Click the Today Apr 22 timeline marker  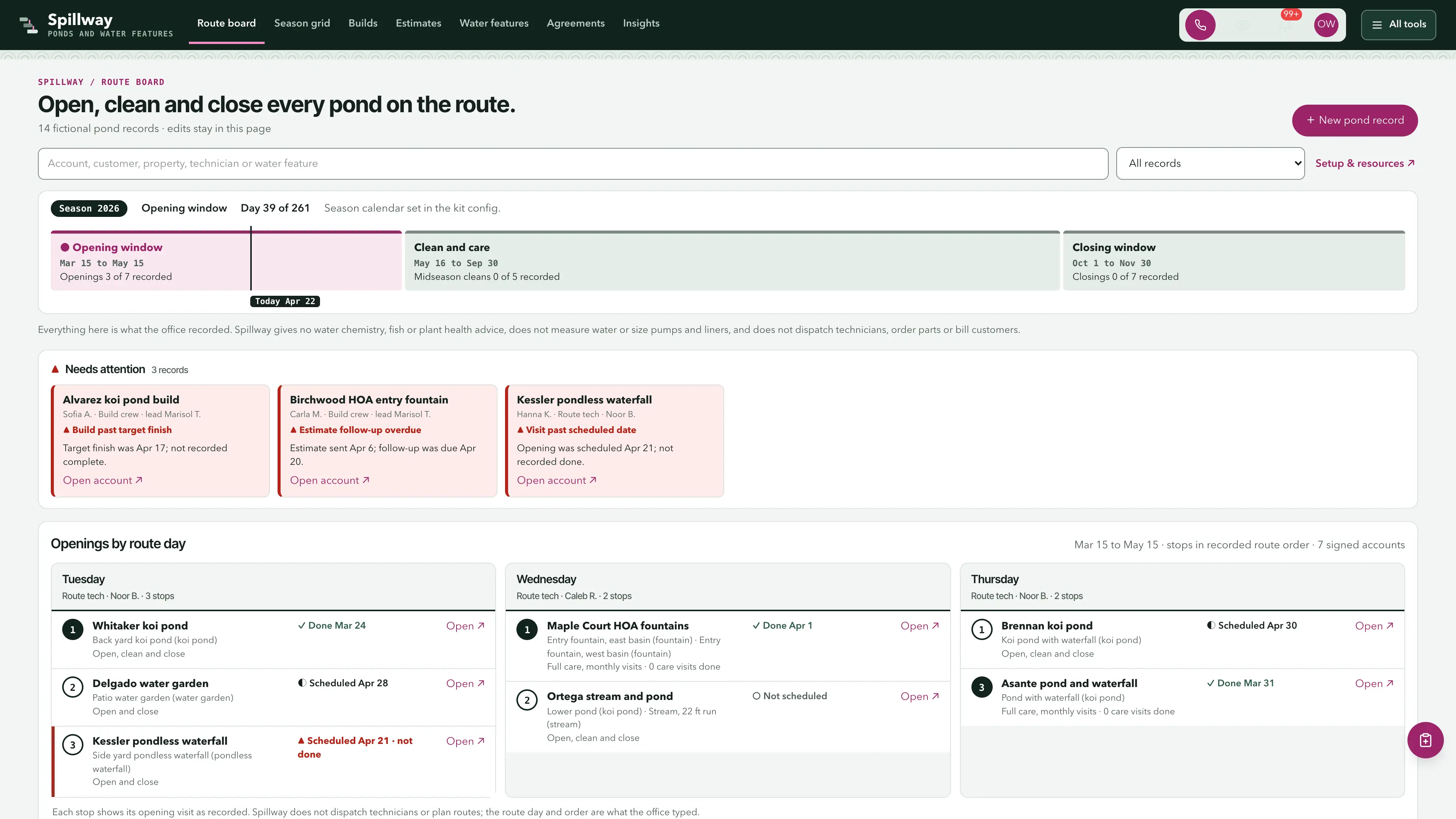285,301
